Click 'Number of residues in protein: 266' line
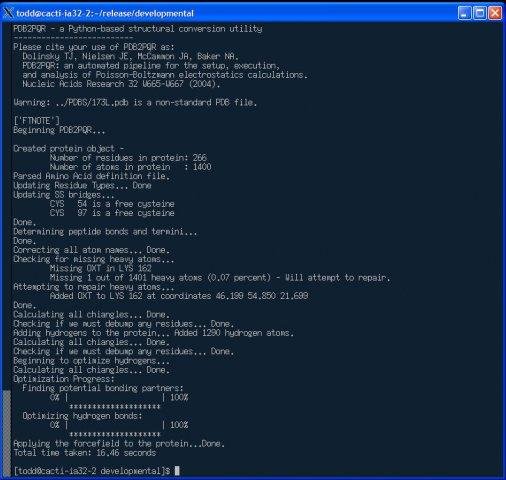Image resolution: width=506 pixels, height=480 pixels. (x=128, y=157)
